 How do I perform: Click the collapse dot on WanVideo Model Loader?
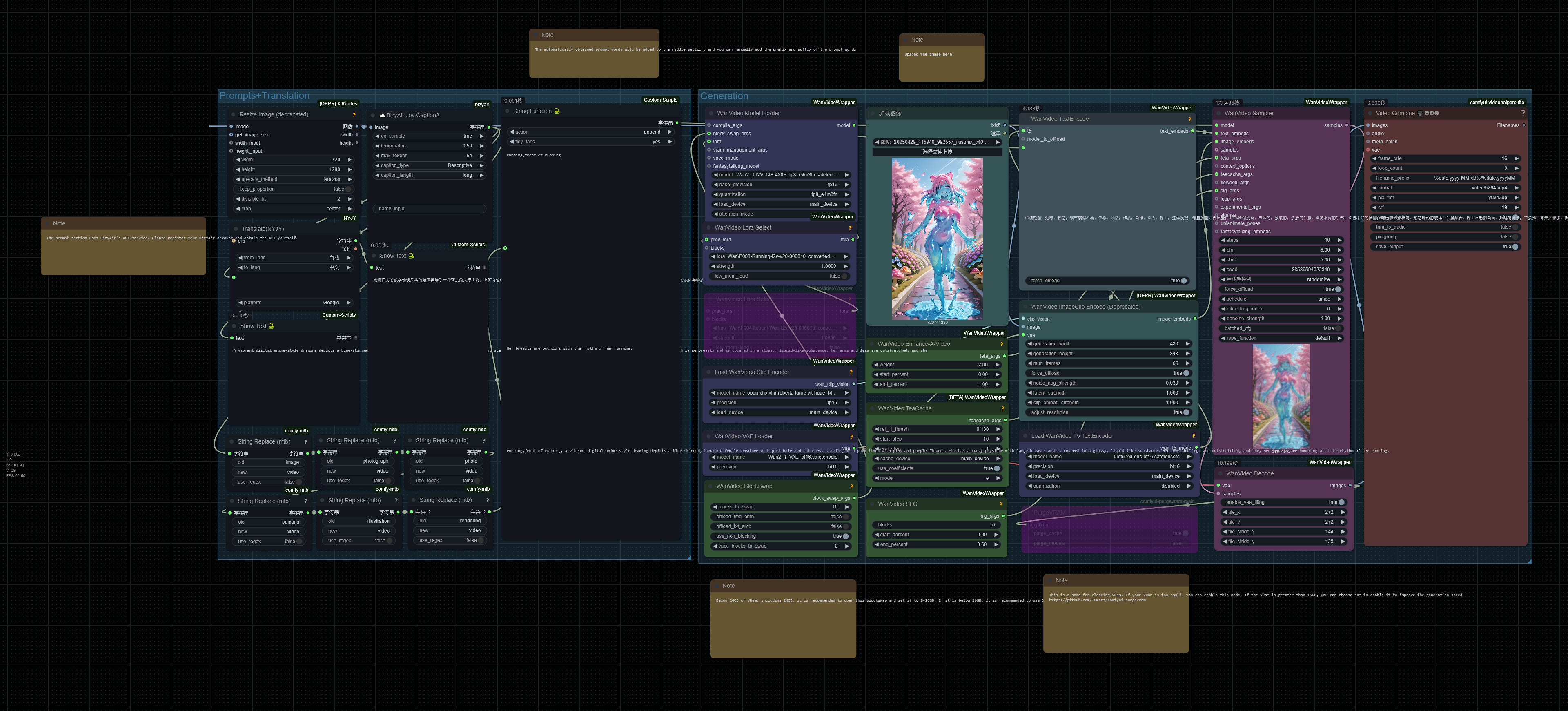tap(711, 113)
